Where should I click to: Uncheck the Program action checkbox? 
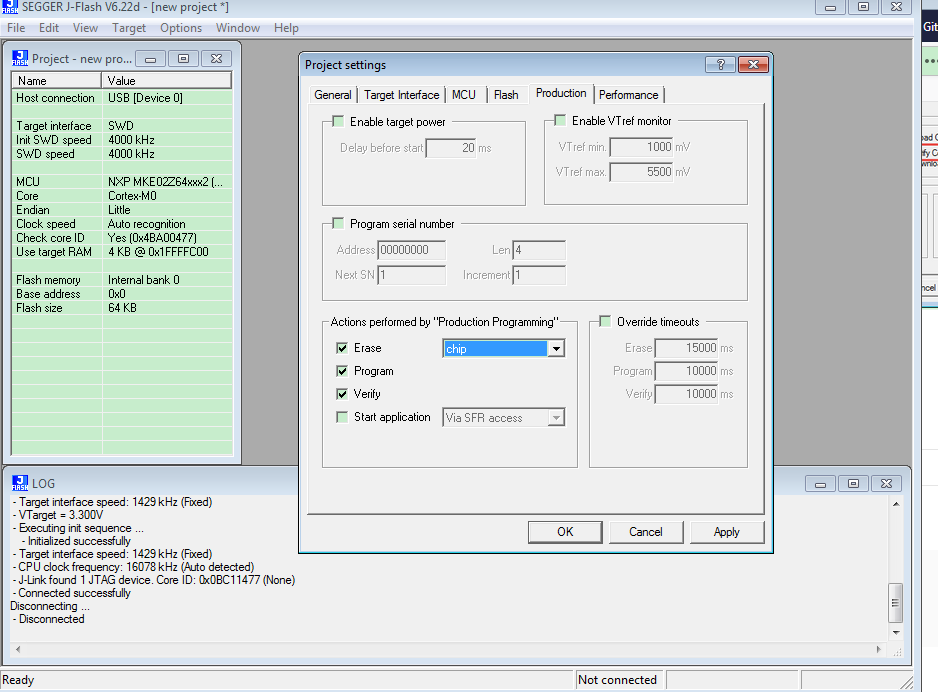coord(342,371)
